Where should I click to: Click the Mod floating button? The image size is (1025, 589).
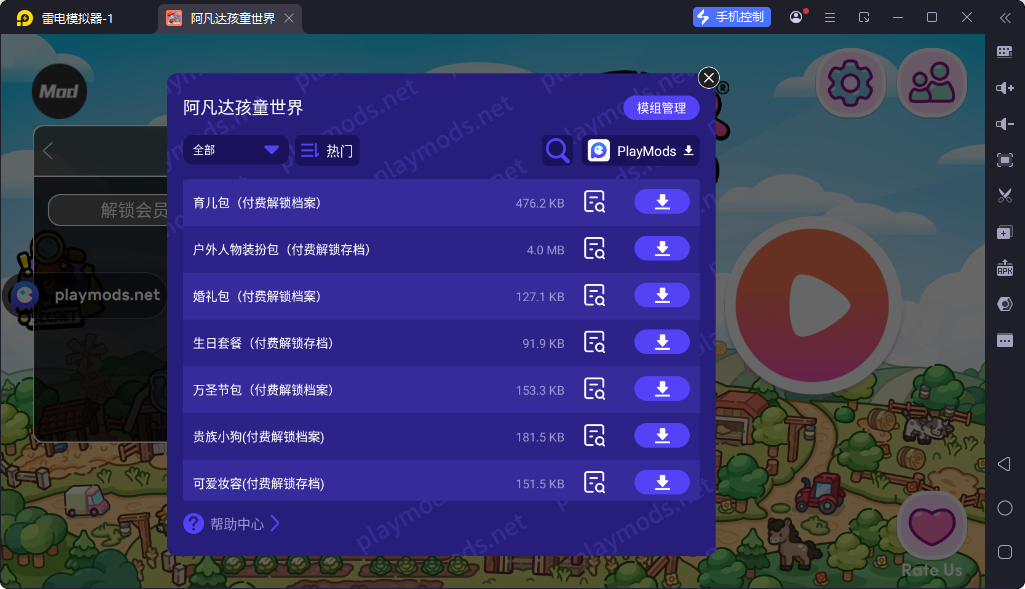point(59,92)
